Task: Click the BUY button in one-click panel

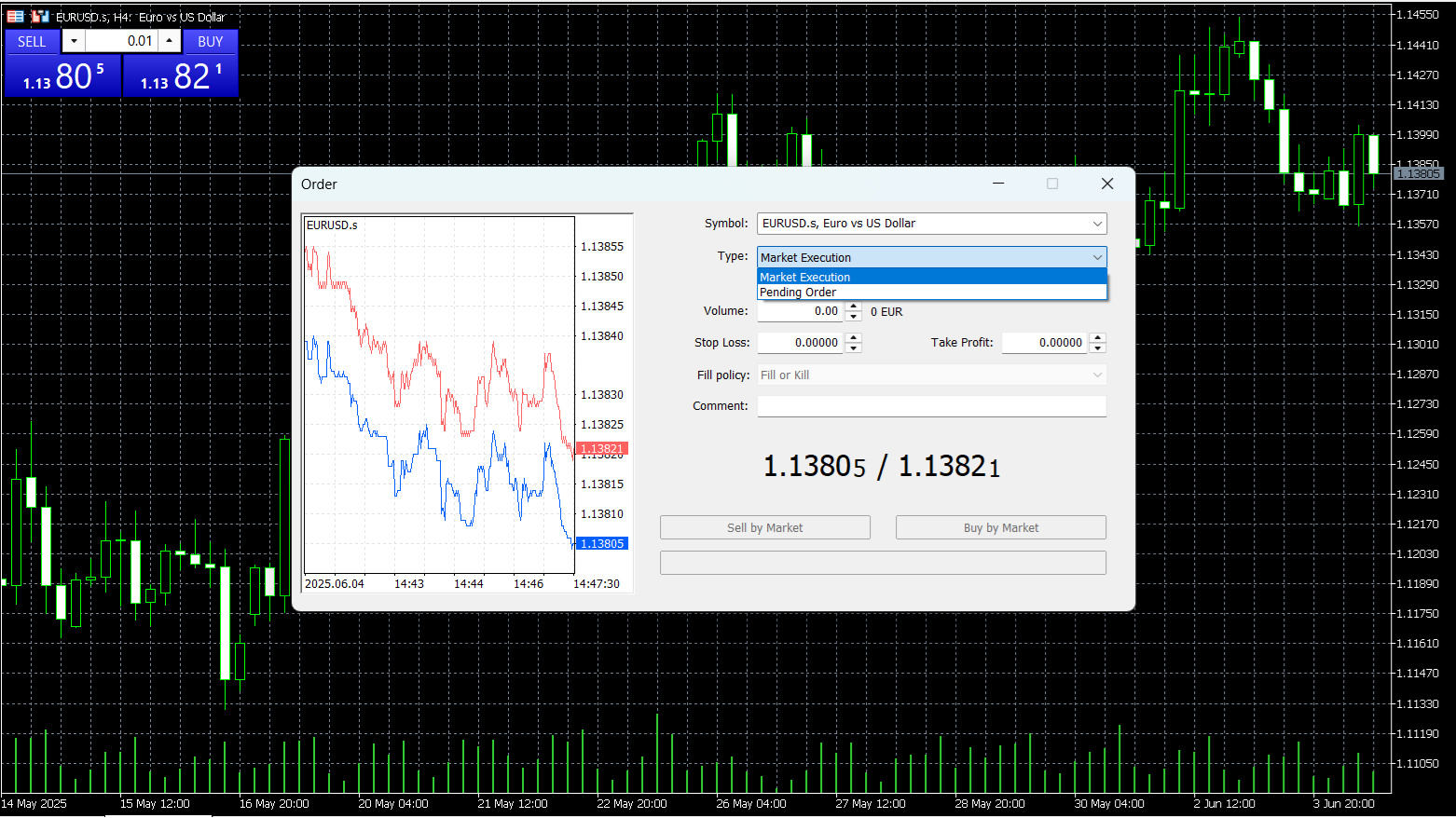Action: tap(211, 41)
